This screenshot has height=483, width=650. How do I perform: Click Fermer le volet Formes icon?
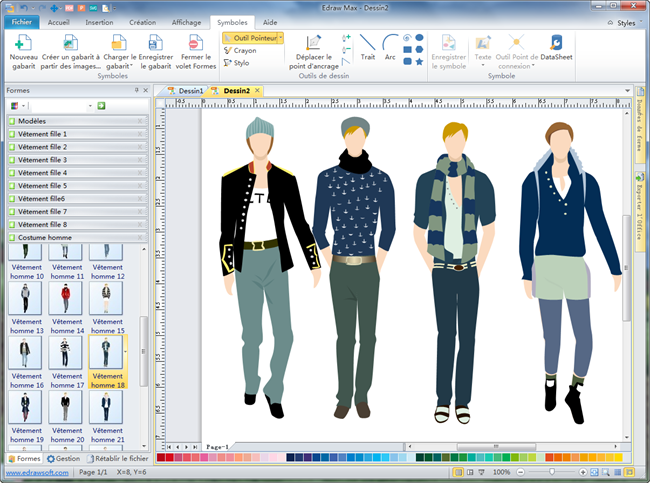(x=195, y=44)
